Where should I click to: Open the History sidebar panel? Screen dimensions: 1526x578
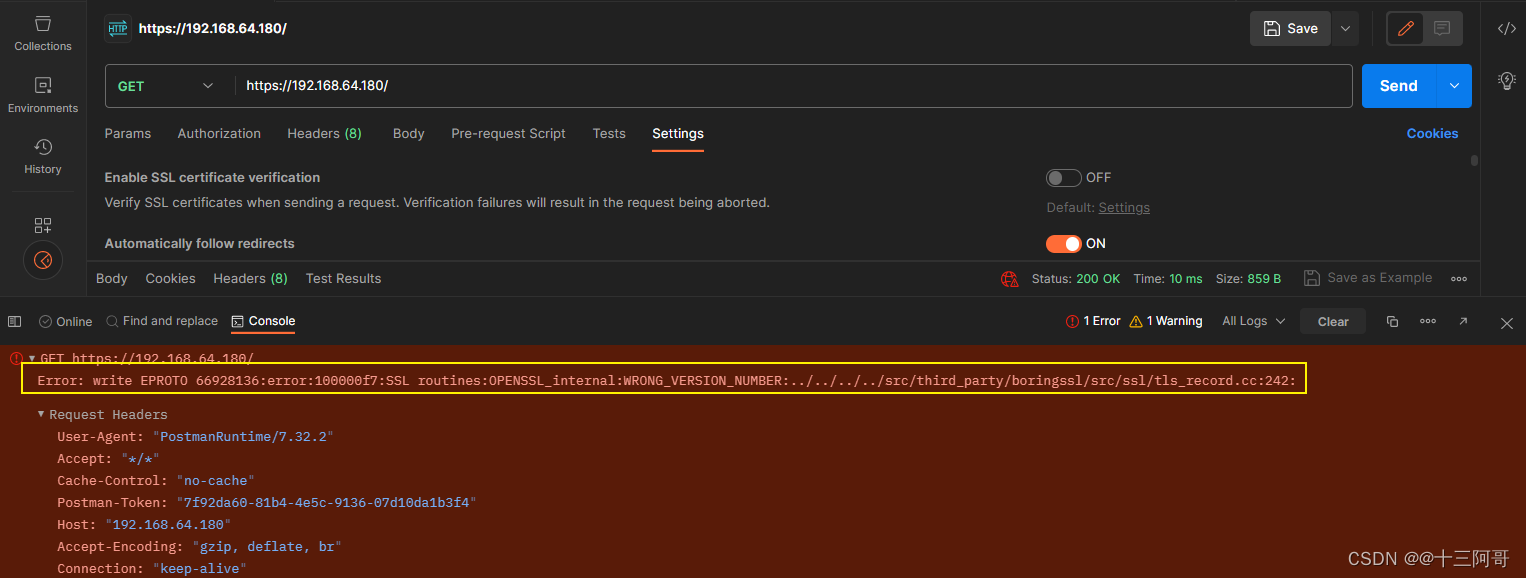[42, 156]
